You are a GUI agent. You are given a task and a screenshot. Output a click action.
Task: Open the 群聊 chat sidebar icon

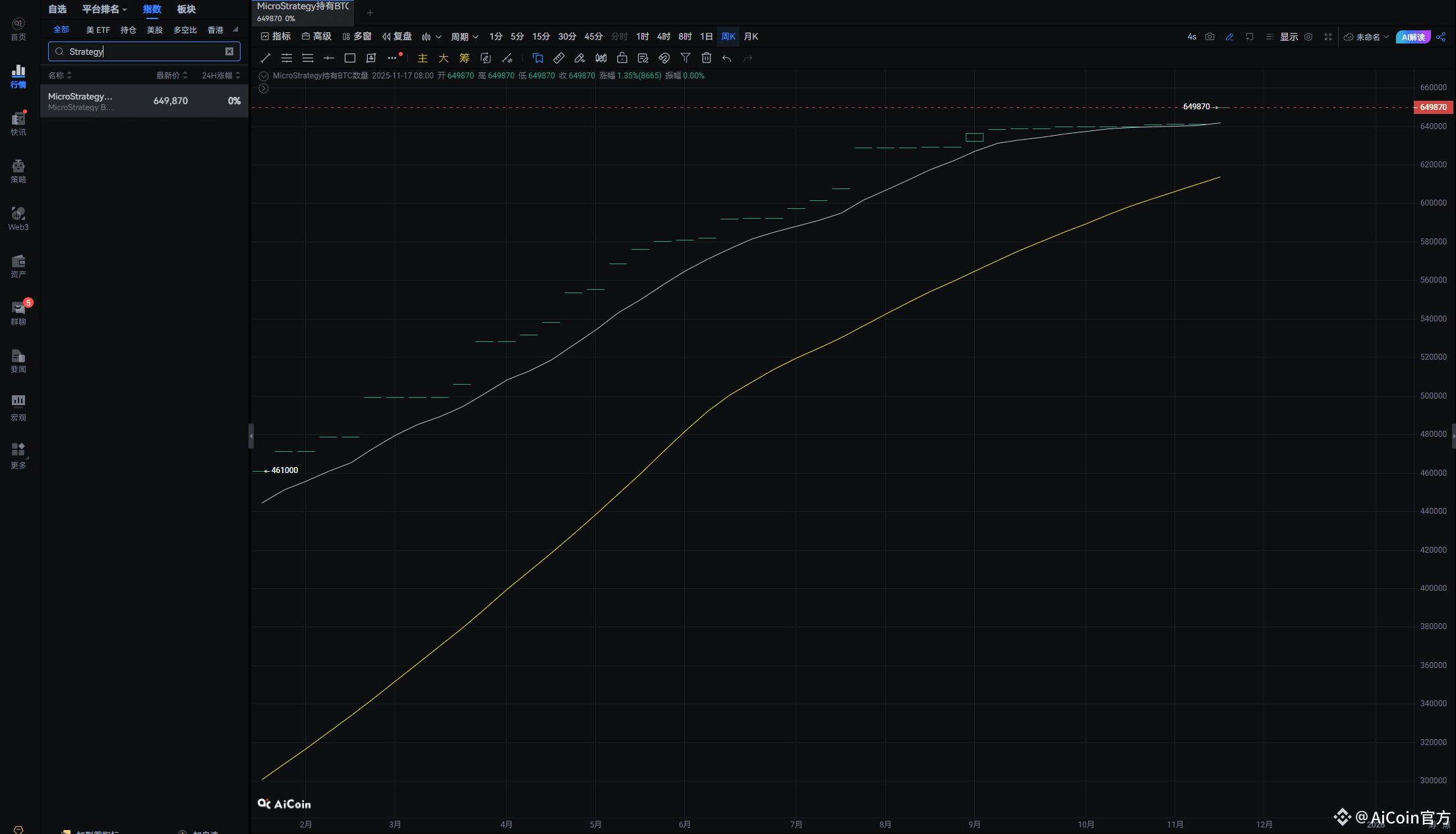click(x=18, y=312)
